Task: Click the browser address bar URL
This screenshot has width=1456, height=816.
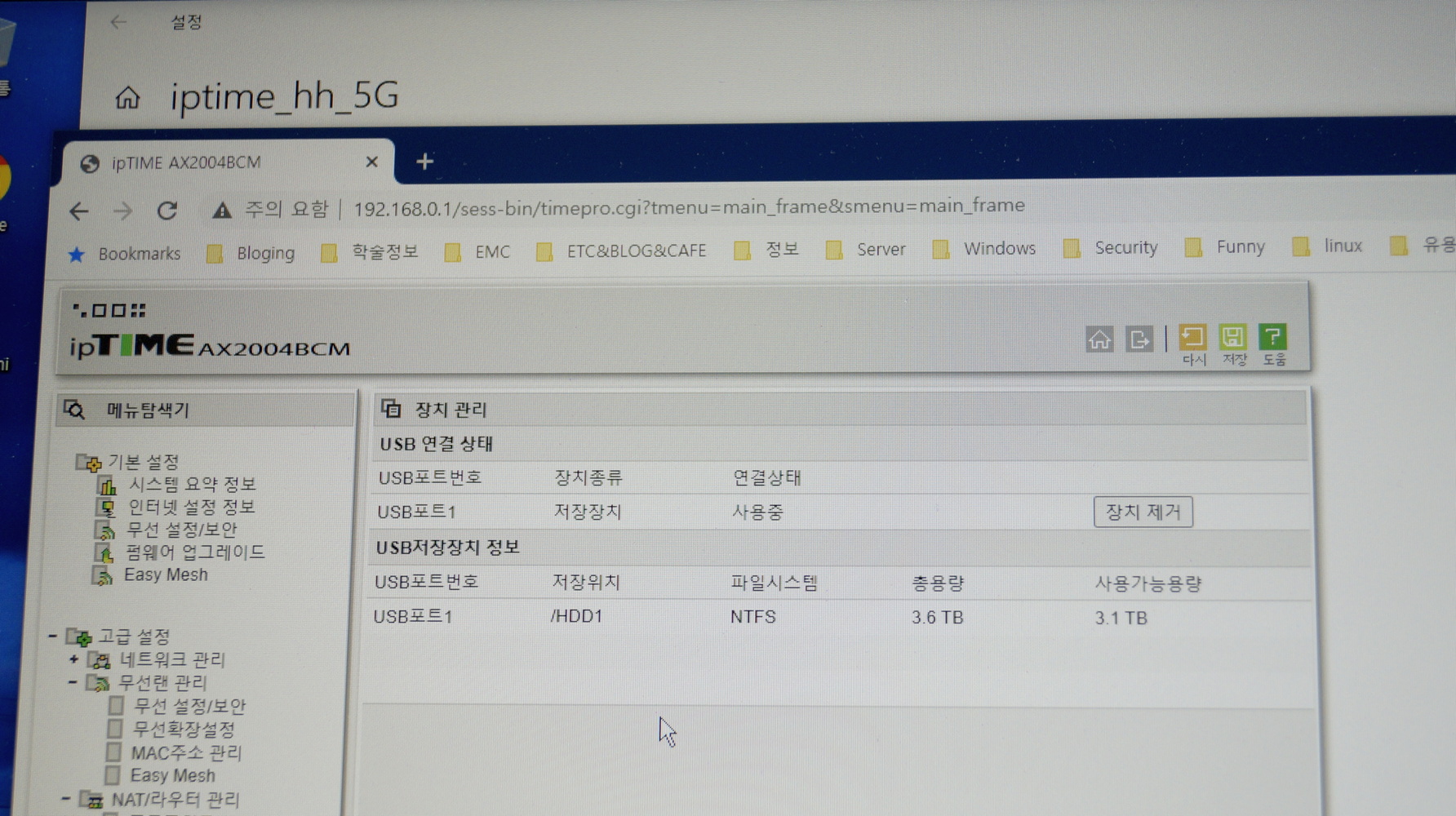Action: pos(688,206)
